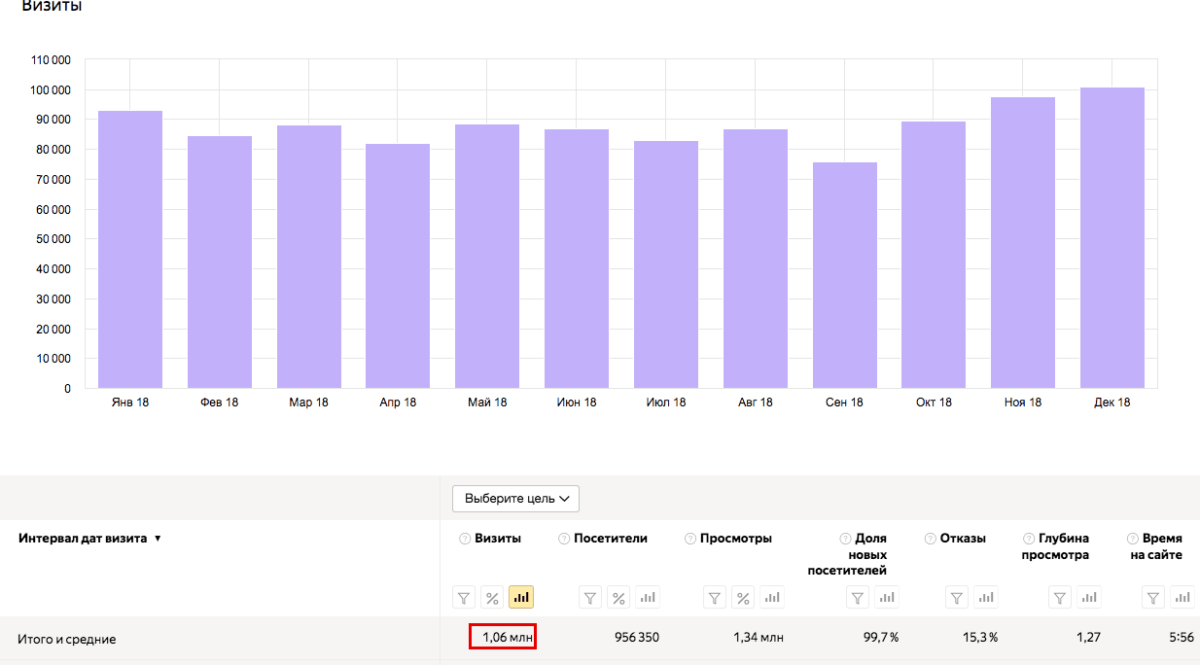Toggle percent view for Визиты column
The height and width of the screenshot is (665, 1200).
(x=492, y=598)
